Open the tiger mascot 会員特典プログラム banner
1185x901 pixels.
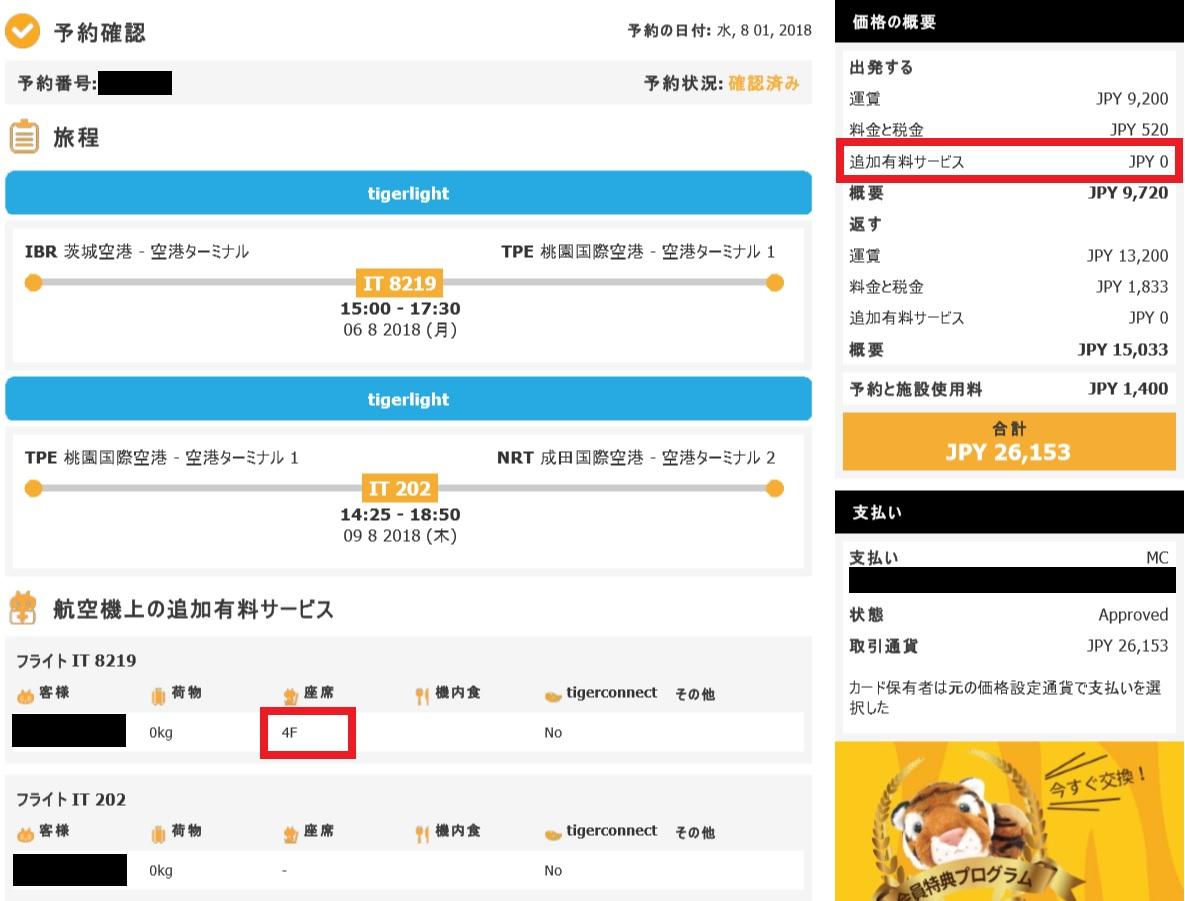1008,820
